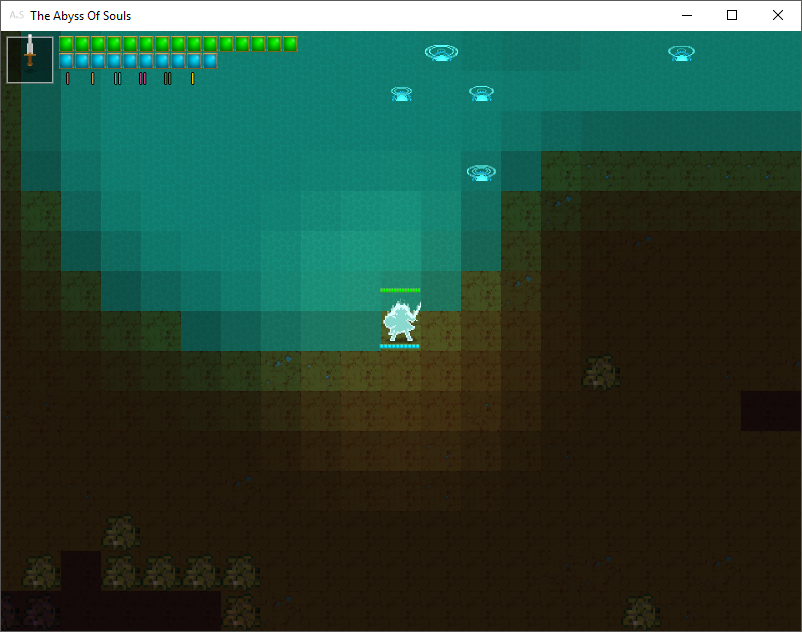Click the glowing player character
The width and height of the screenshot is (802, 632).
[x=400, y=322]
